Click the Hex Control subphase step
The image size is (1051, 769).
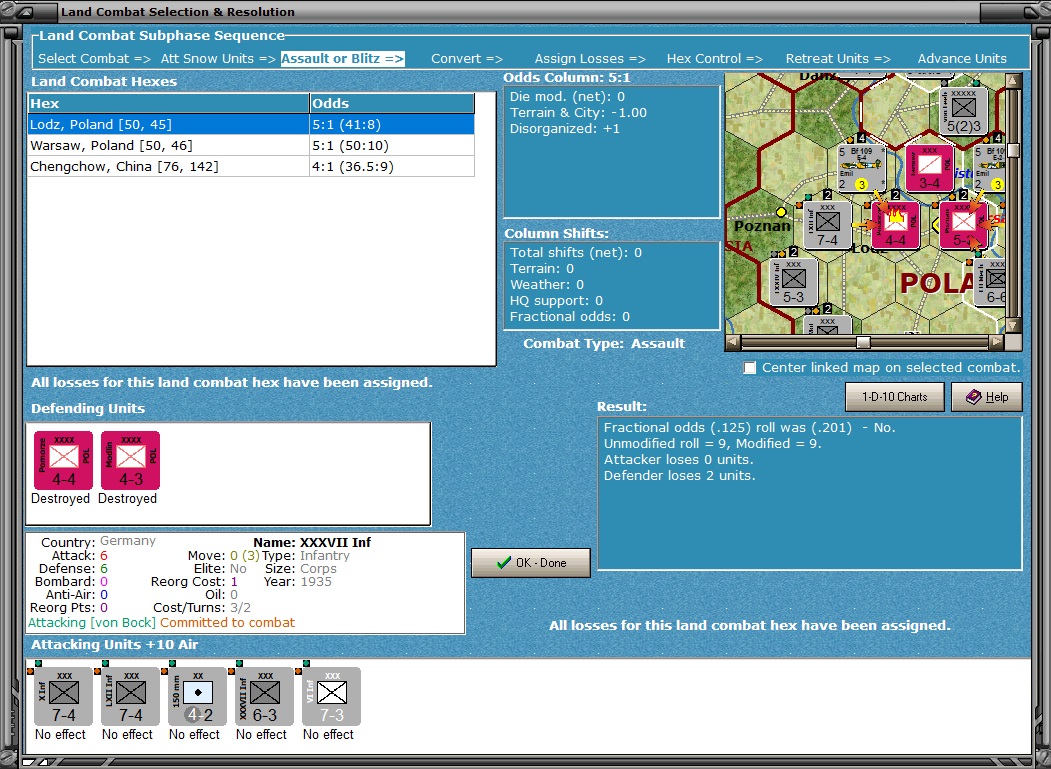click(x=715, y=58)
